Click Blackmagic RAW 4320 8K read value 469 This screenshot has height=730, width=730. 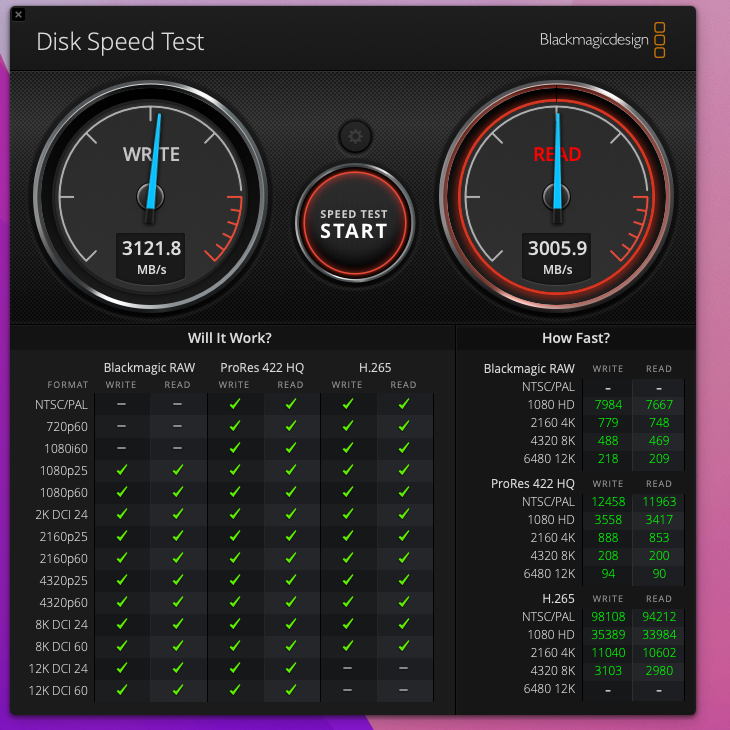point(659,441)
